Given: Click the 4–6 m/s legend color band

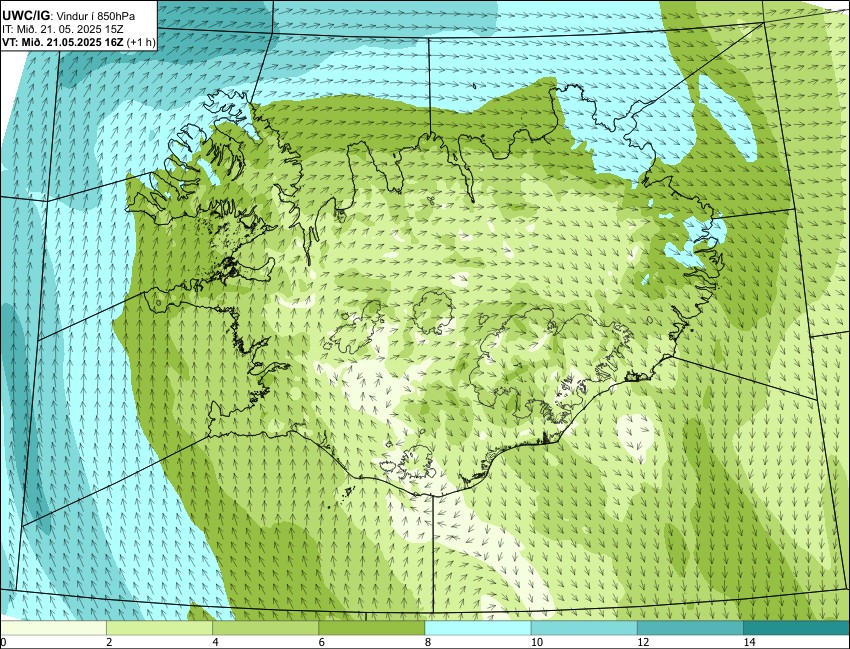Looking at the screenshot, I should point(266,628).
